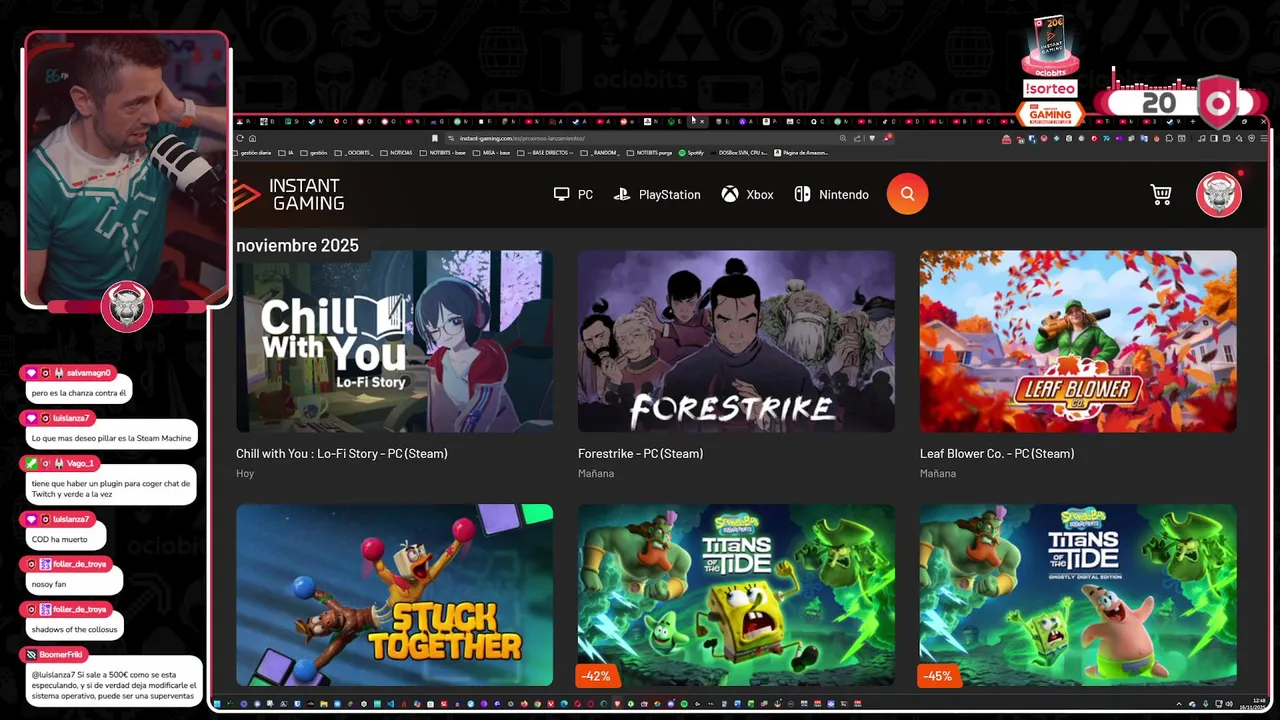Reload the page in the browser
Screen dimensions: 1280x720
click(x=240, y=138)
